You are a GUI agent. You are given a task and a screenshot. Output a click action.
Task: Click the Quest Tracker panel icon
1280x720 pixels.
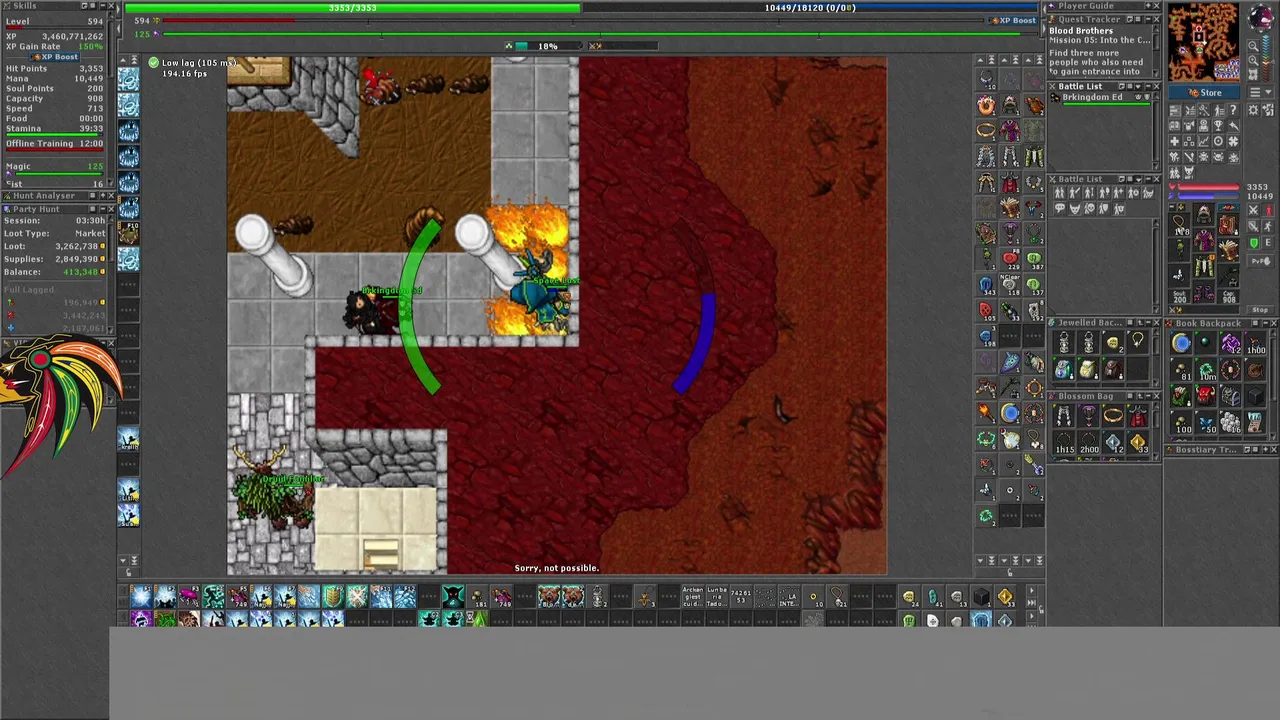coord(1052,19)
